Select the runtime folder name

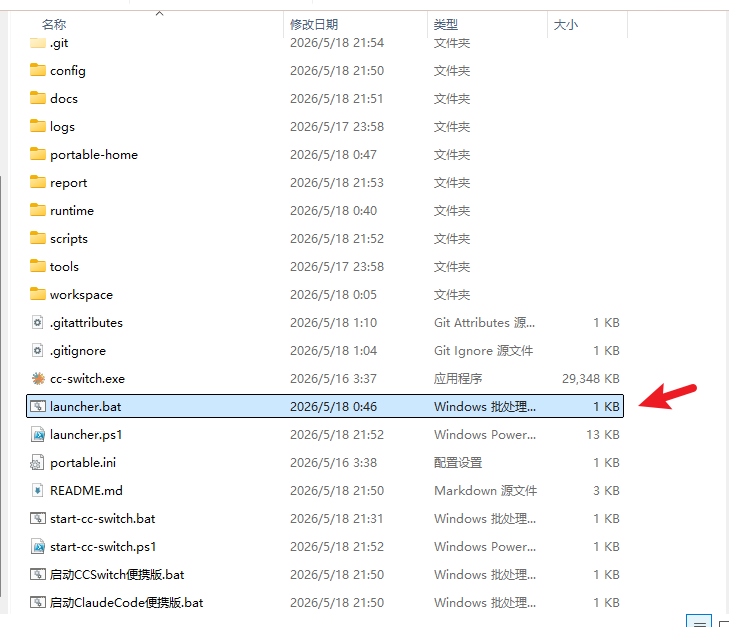pyautogui.click(x=72, y=211)
